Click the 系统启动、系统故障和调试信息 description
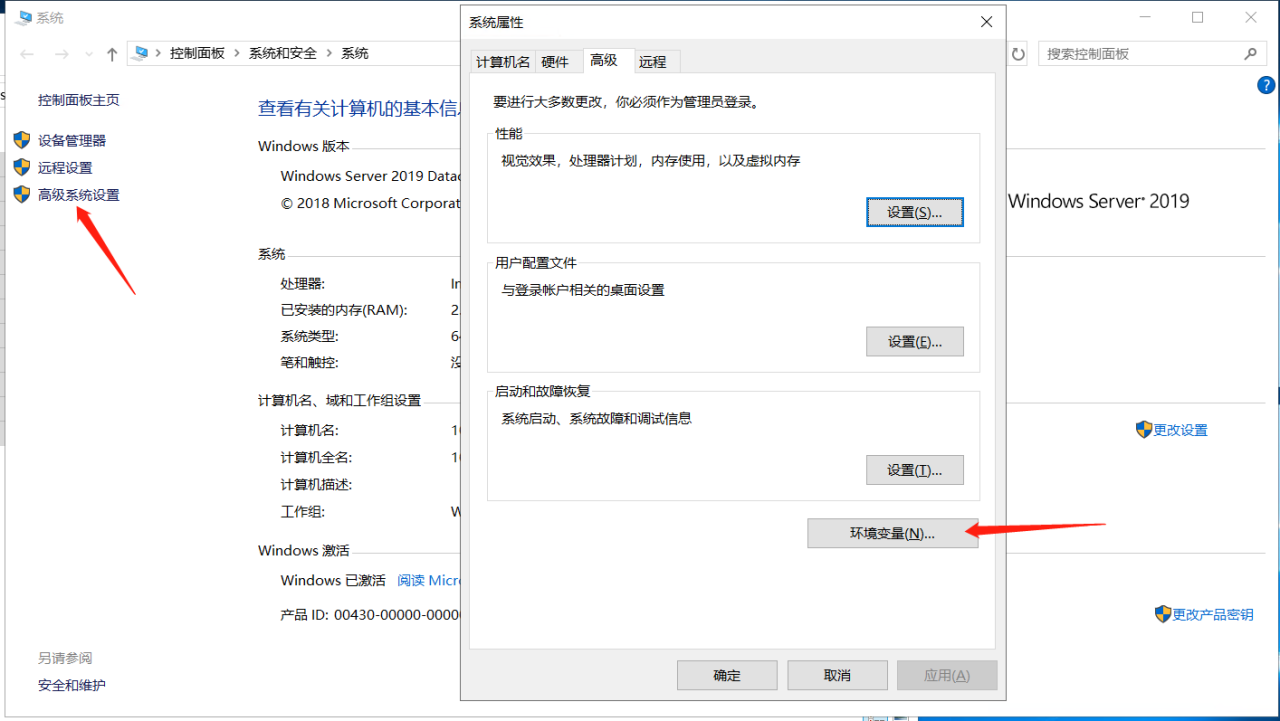The image size is (1280, 721). point(597,418)
